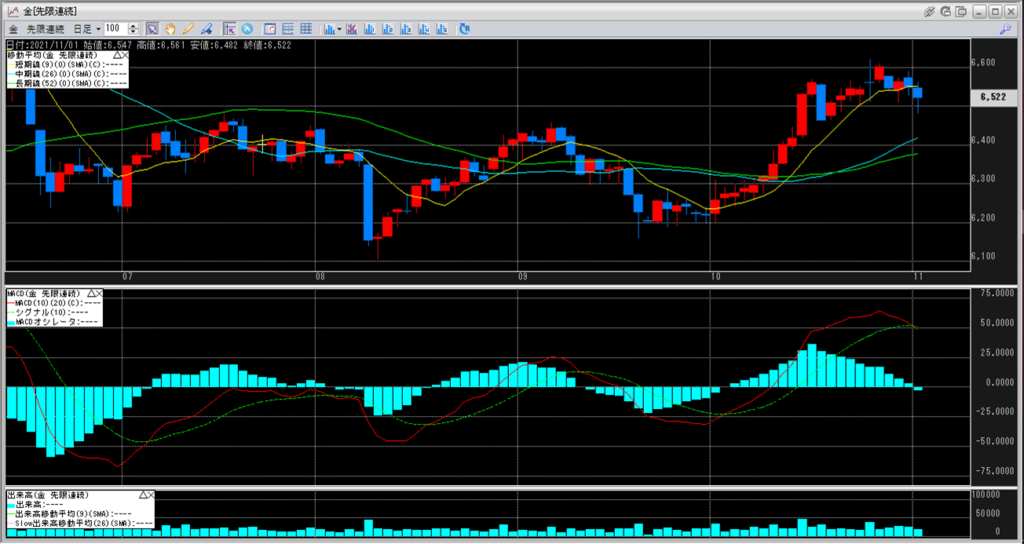Select chart template icon numbered 5

click(x=443, y=29)
